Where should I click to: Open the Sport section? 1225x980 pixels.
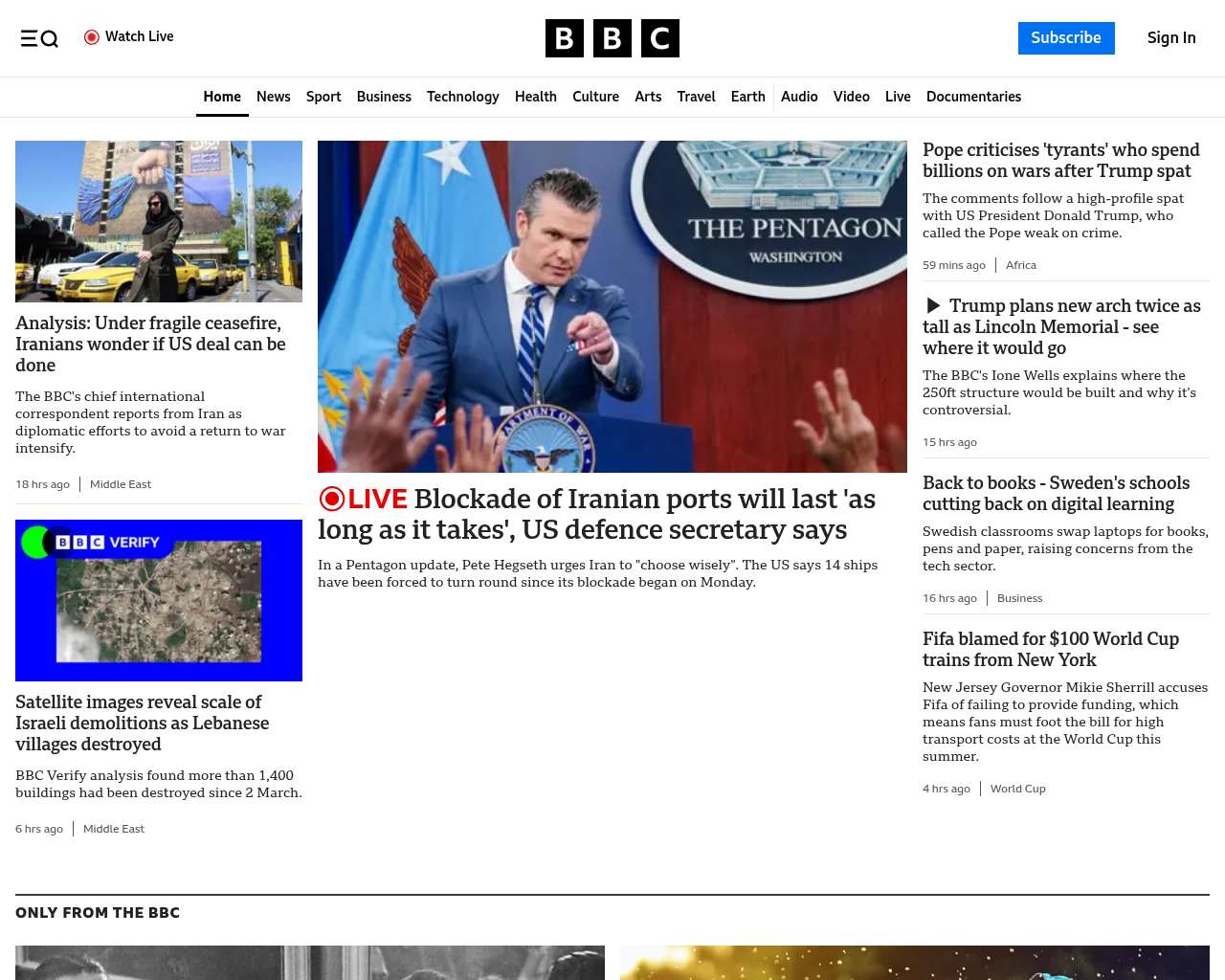pos(323,97)
